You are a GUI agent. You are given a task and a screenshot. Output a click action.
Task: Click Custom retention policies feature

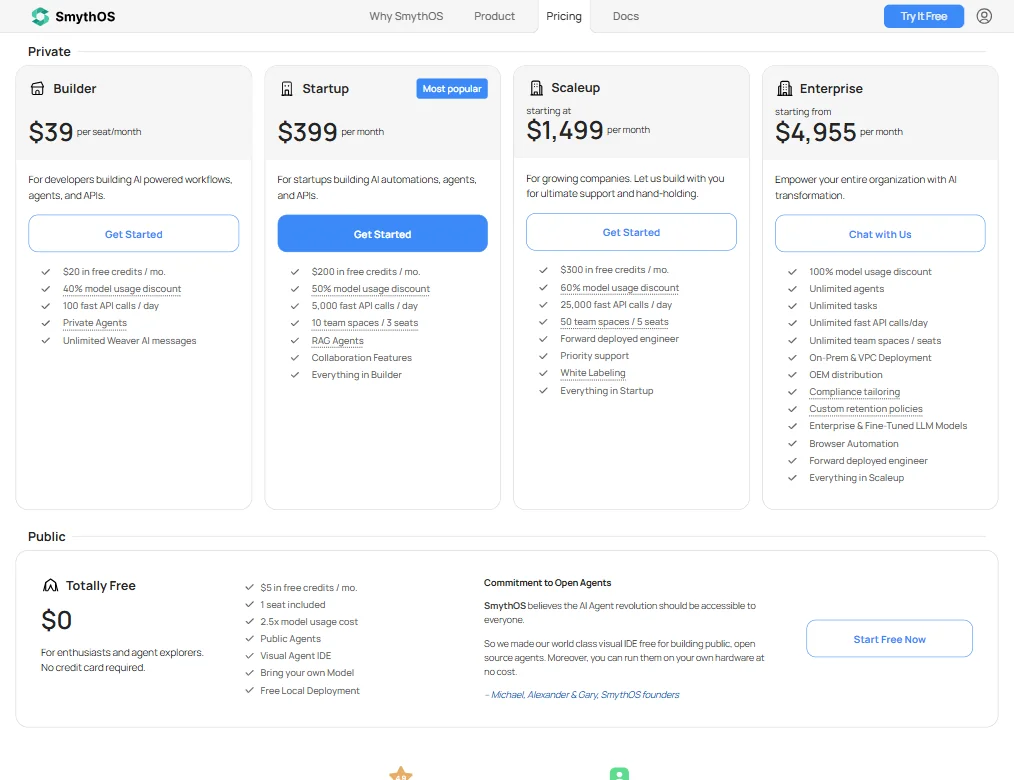[866, 409]
